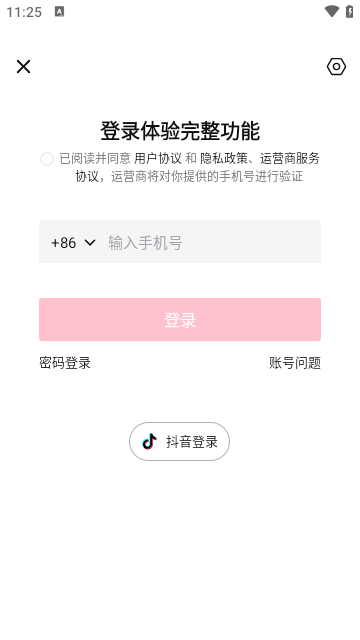Screen dimensions: 360x640
Task: Tap the 11:25 clock in status bar
Action: tap(24, 12)
